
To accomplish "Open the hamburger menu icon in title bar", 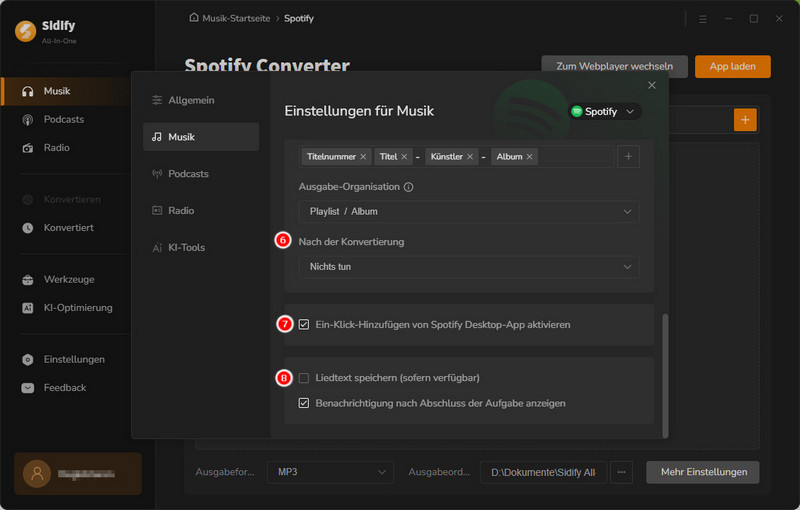I will pyautogui.click(x=703, y=19).
